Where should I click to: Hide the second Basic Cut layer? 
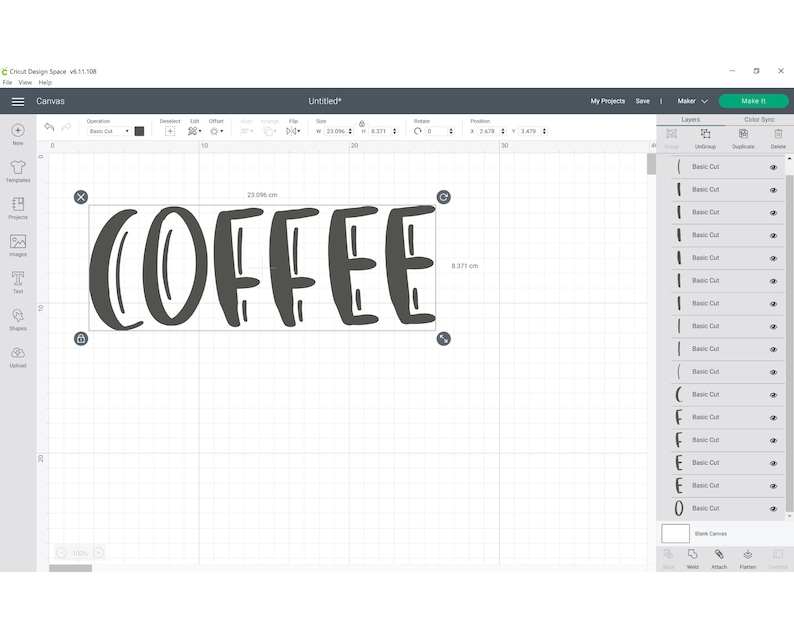click(x=773, y=190)
